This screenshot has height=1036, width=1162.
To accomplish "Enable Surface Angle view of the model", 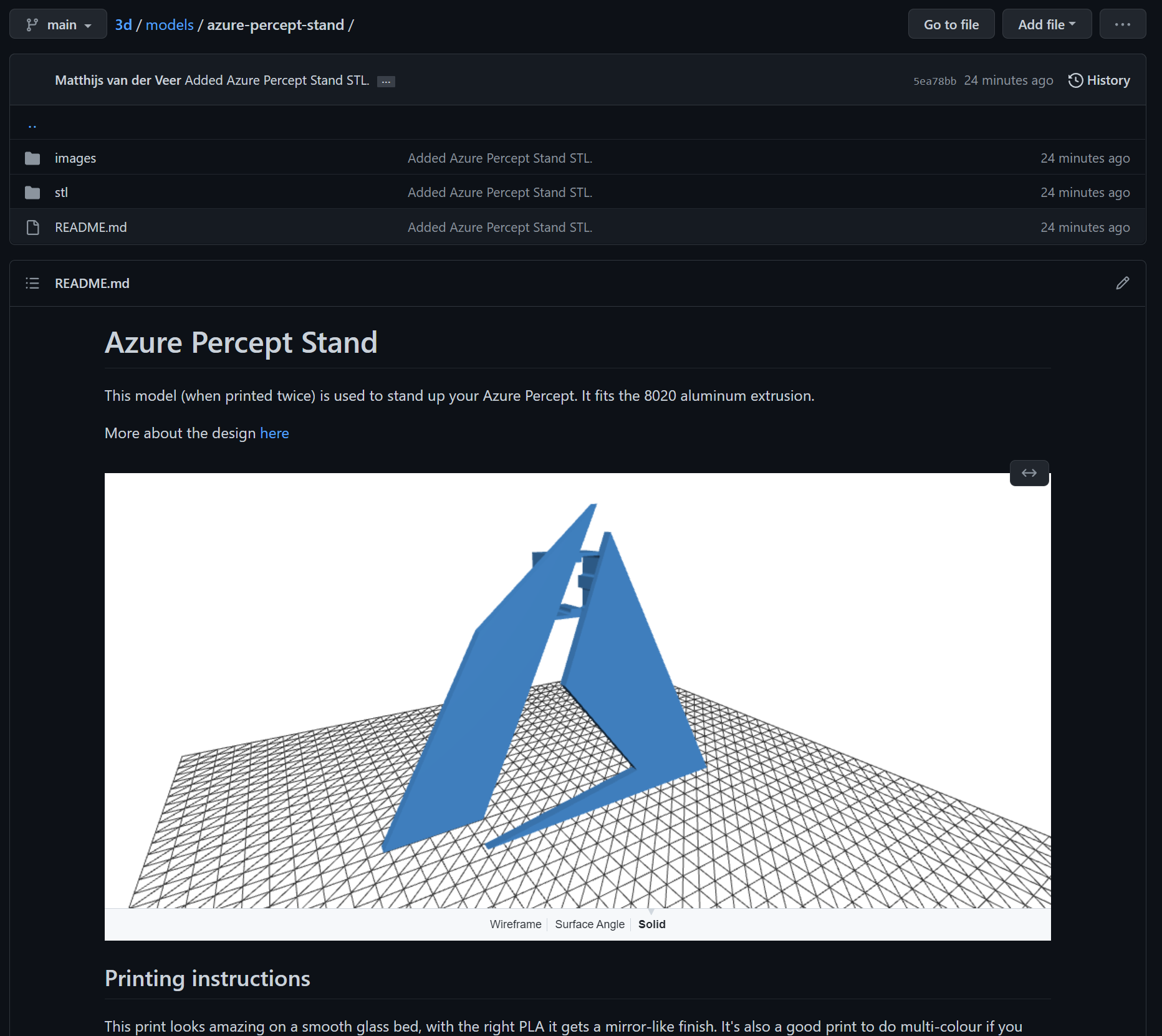I will pos(589,924).
